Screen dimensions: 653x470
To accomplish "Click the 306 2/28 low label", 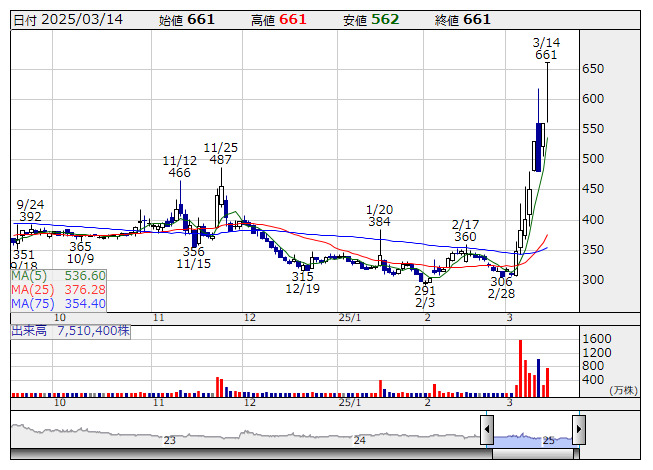I will [x=501, y=288].
